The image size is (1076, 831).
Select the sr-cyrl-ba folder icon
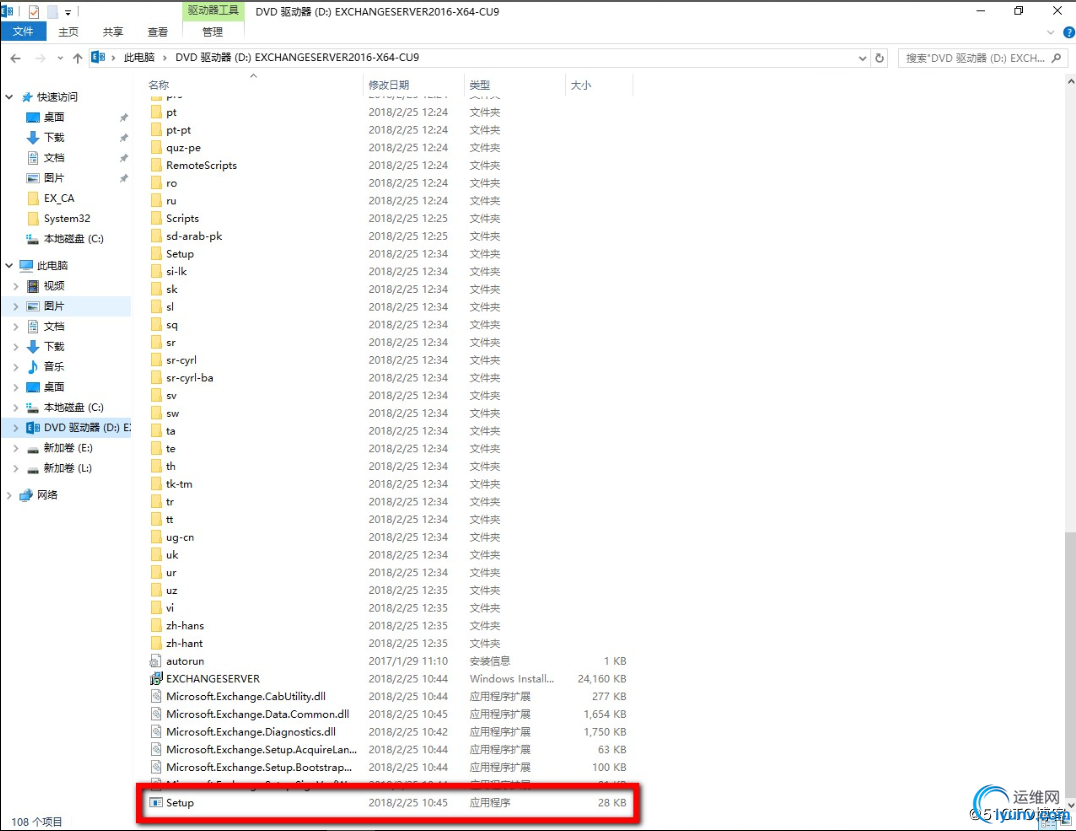pos(156,377)
